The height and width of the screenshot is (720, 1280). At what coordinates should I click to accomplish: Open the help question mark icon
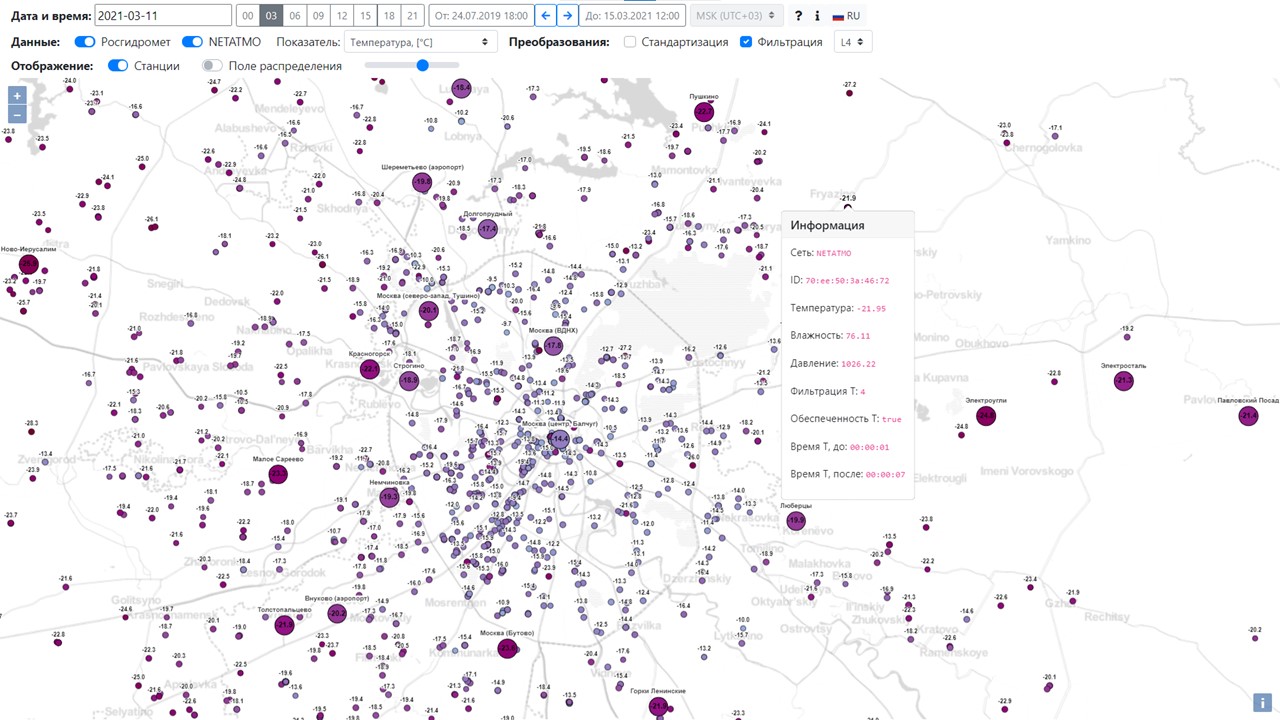(798, 16)
